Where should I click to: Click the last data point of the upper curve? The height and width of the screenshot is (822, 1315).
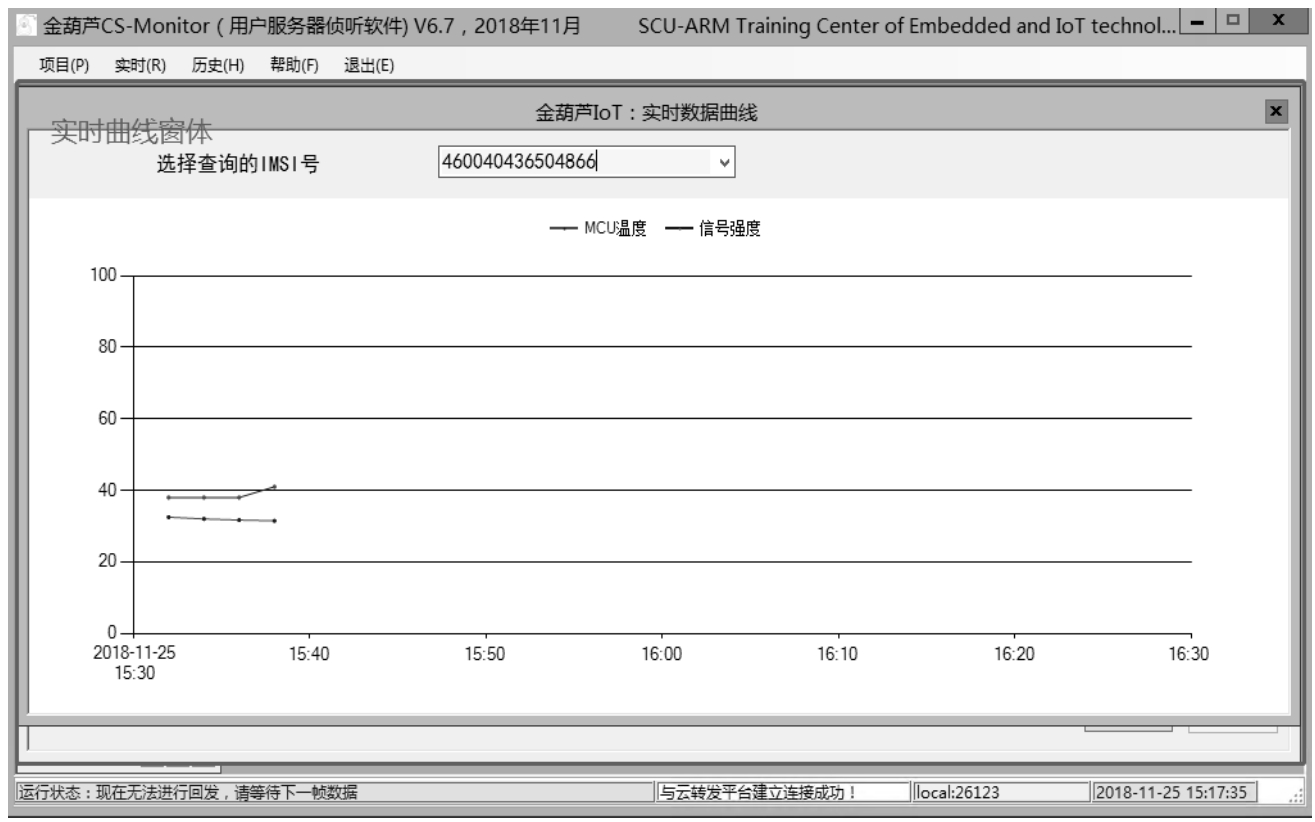click(274, 486)
